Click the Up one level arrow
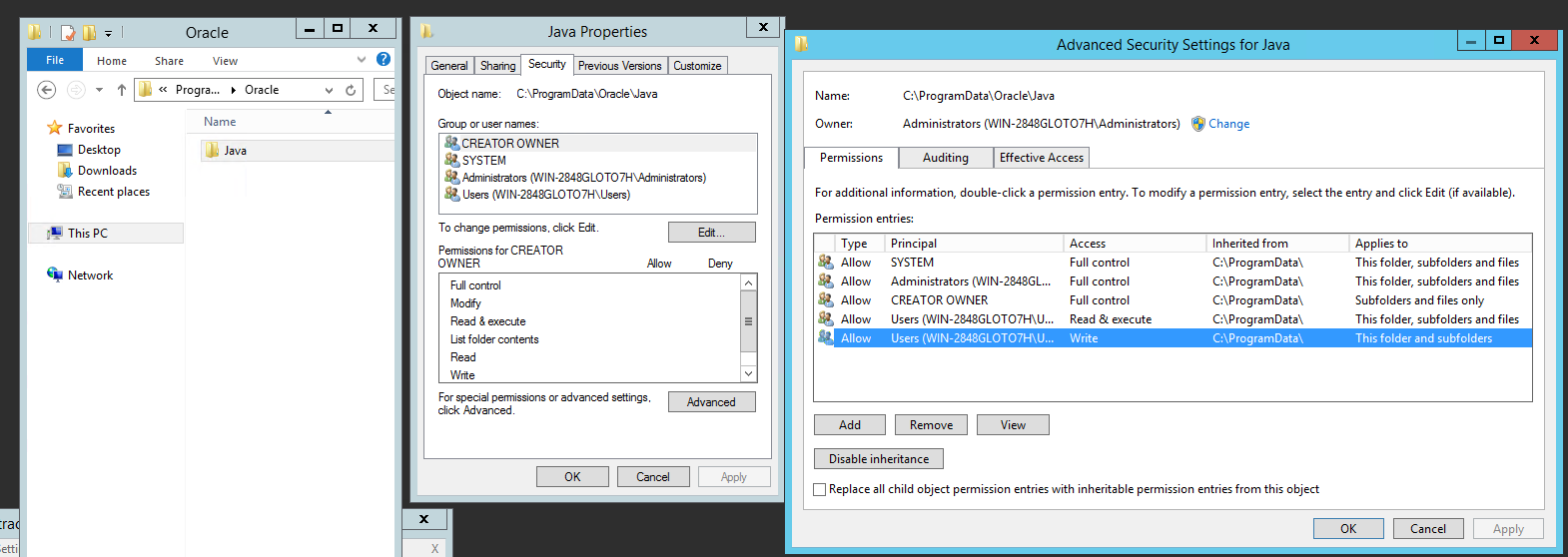1568x557 pixels. [x=122, y=90]
